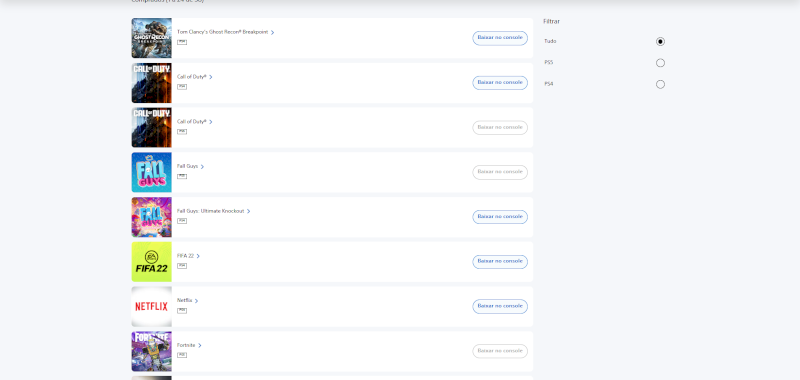Open Fall Guys: Ultimate Knockout title link
Screen dimensions: 800x380
coord(211,211)
